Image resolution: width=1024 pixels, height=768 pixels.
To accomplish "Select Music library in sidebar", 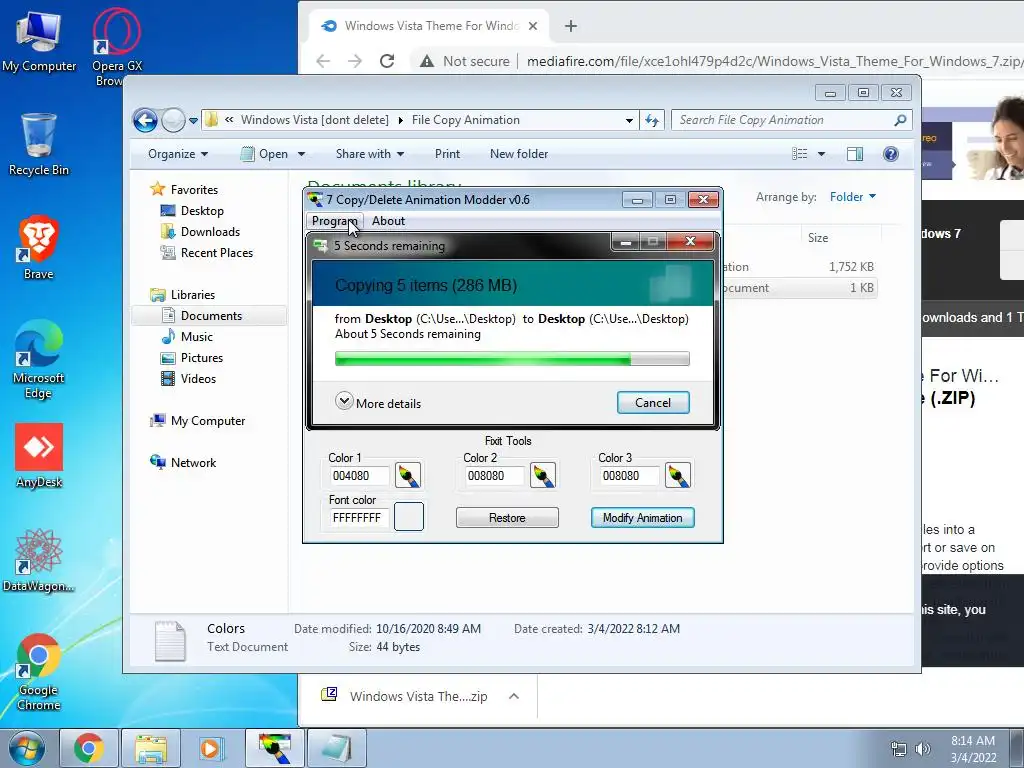I will [197, 337].
